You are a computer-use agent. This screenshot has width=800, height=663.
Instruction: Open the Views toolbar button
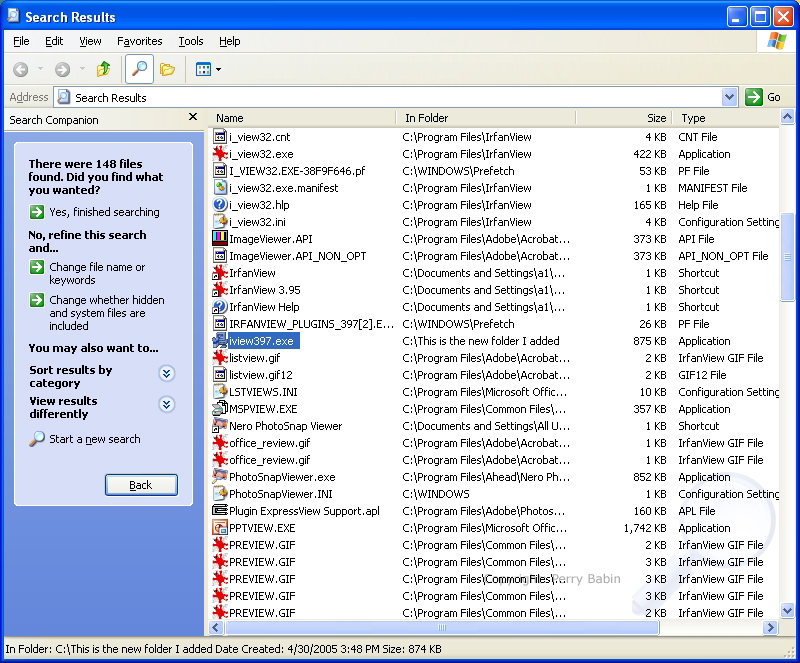(x=208, y=69)
